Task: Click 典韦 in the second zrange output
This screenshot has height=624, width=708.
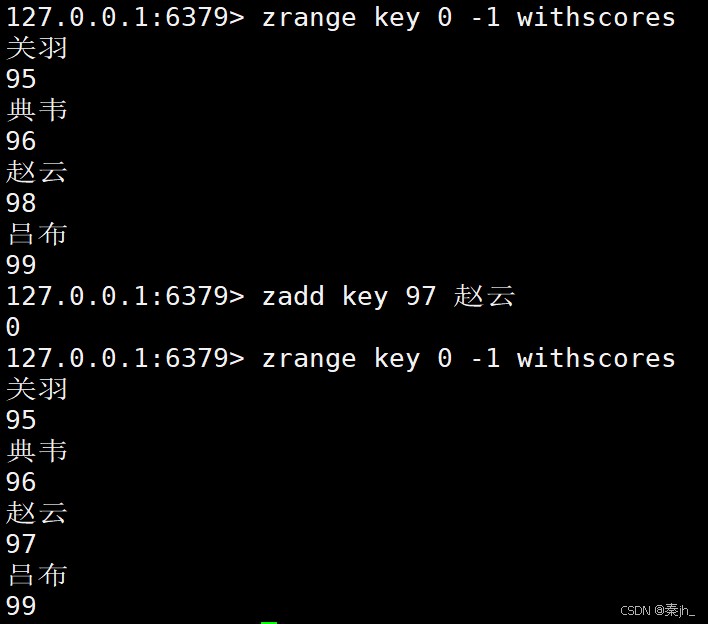Action: pyautogui.click(x=37, y=451)
